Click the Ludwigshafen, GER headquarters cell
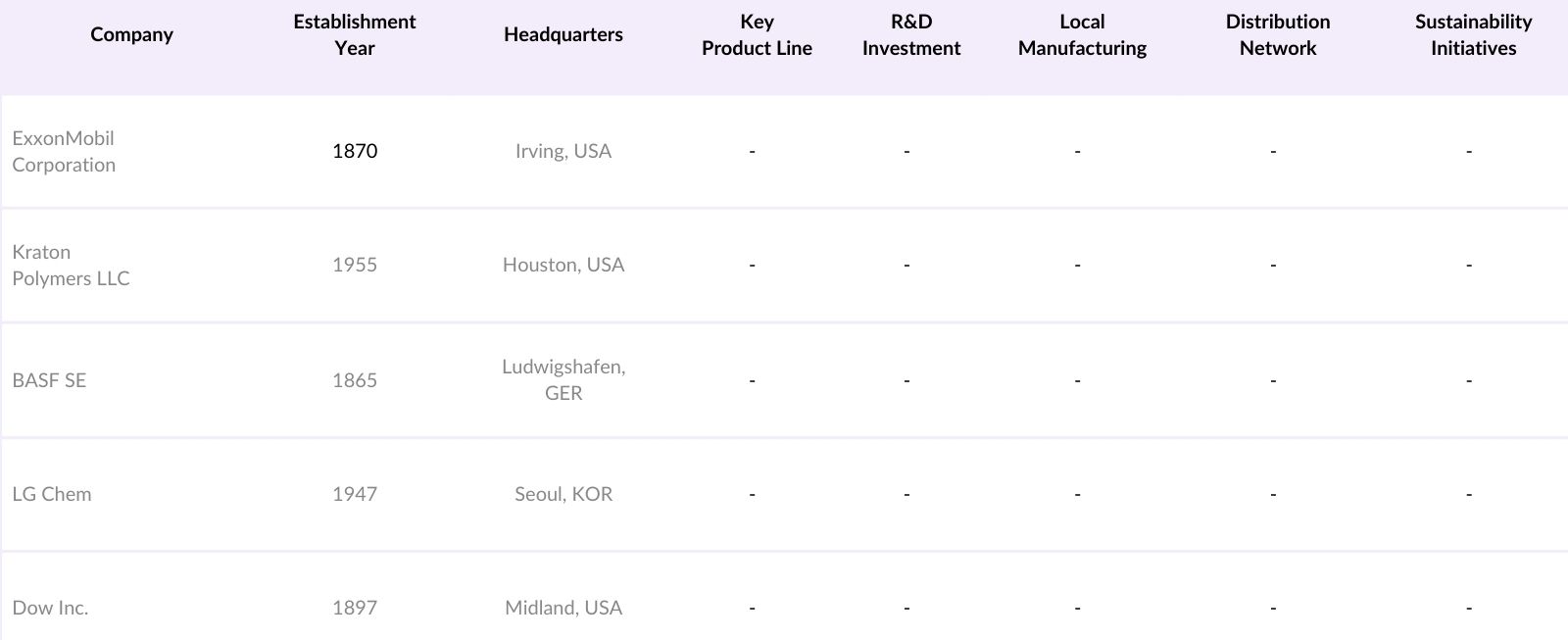 pos(563,379)
